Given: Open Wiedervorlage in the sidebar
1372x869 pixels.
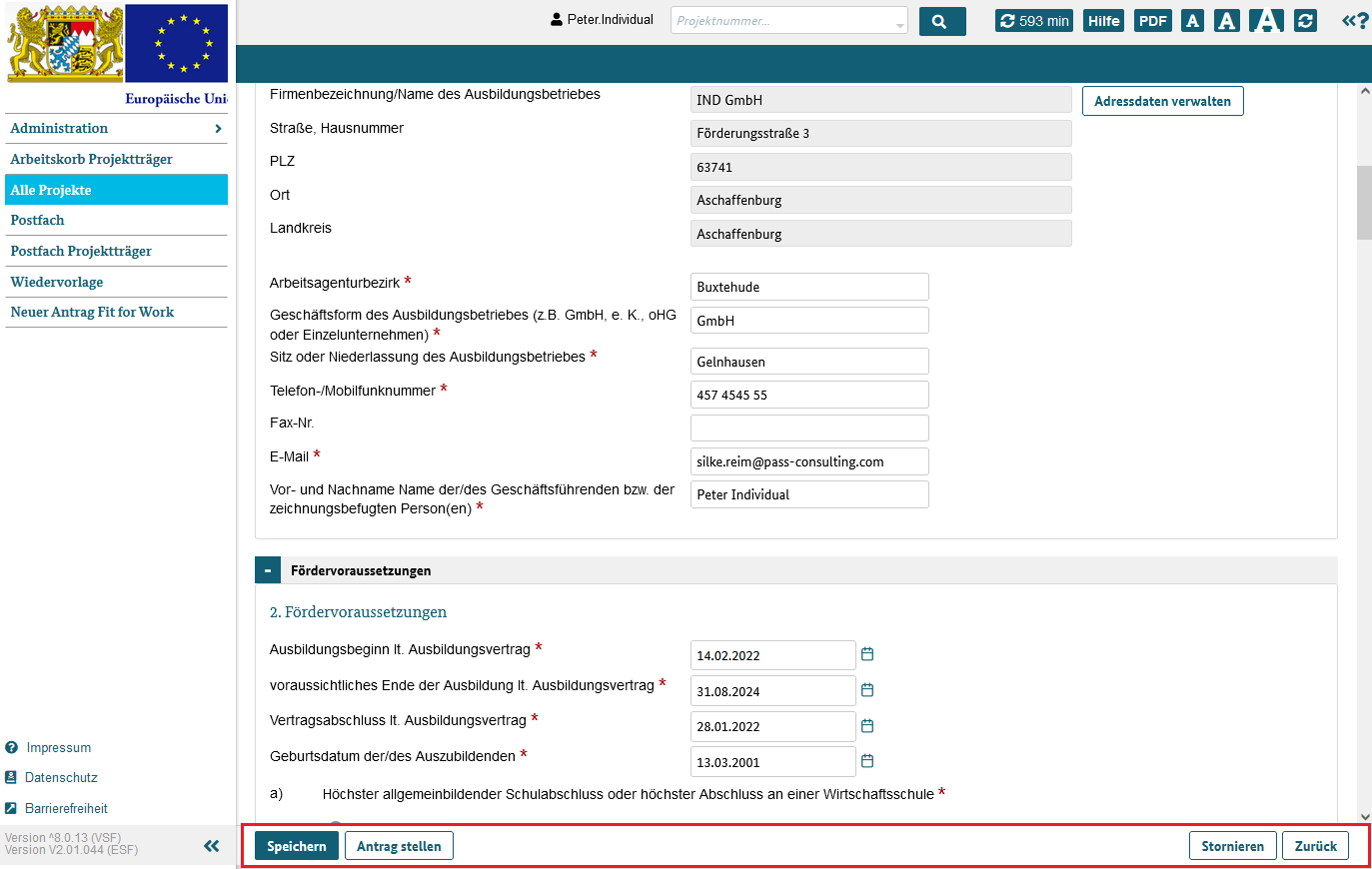Looking at the screenshot, I should 116,282.
